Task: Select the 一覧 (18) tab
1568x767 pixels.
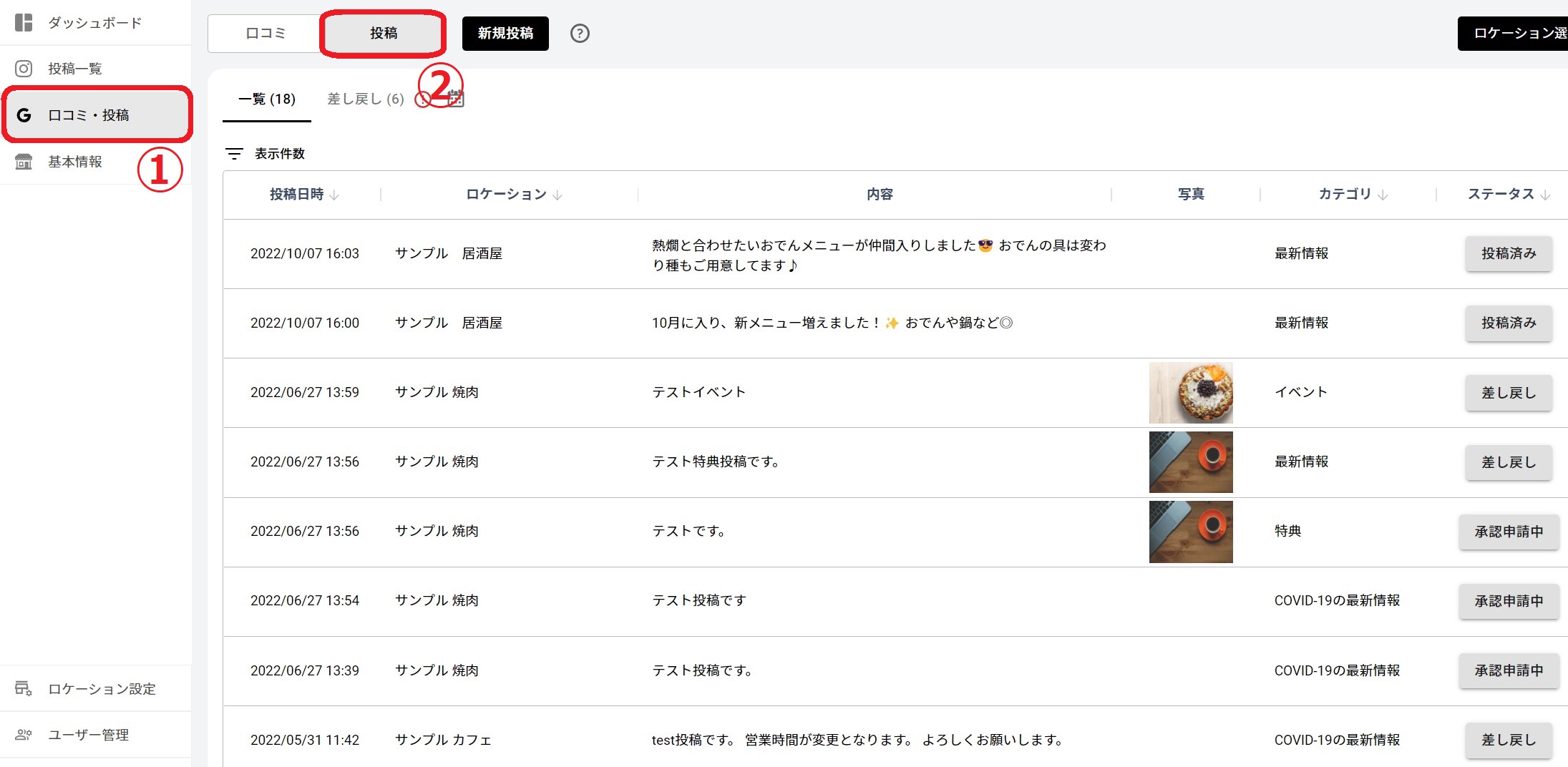Action: click(x=267, y=99)
